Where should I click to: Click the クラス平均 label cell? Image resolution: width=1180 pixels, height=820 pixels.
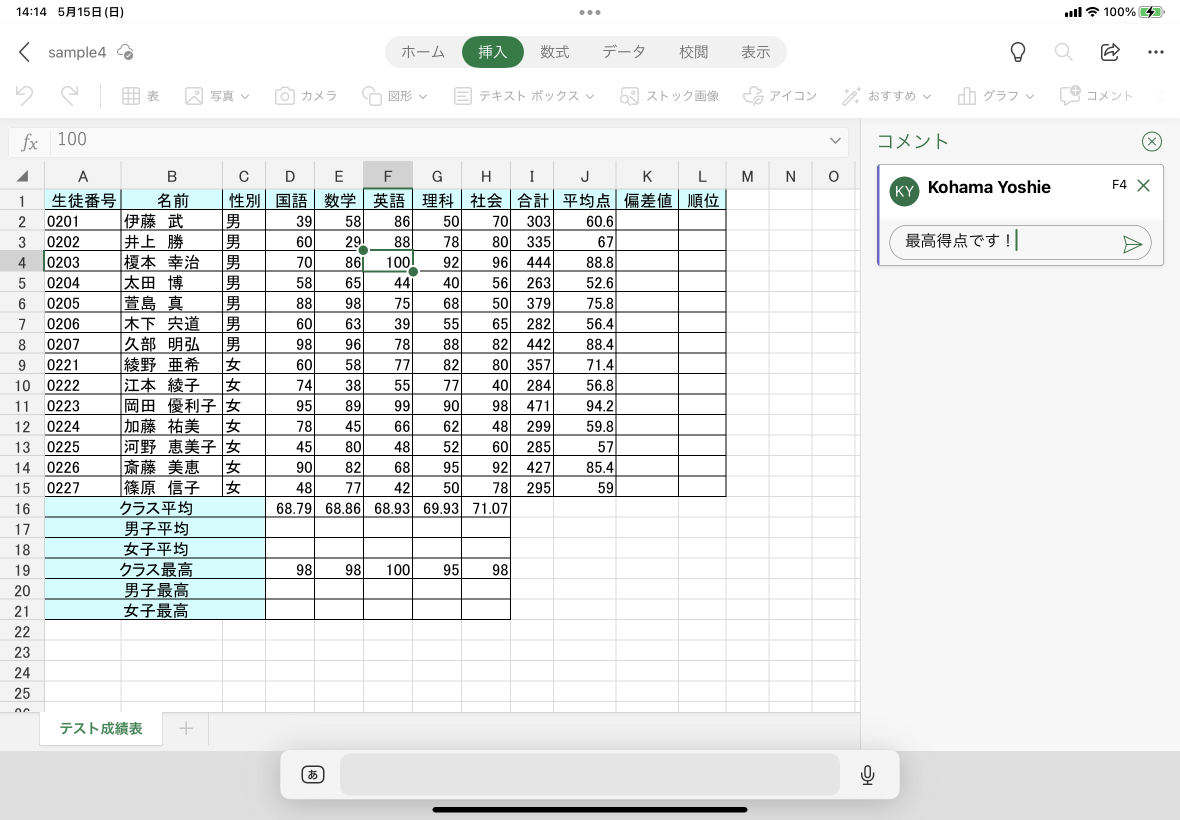point(155,508)
